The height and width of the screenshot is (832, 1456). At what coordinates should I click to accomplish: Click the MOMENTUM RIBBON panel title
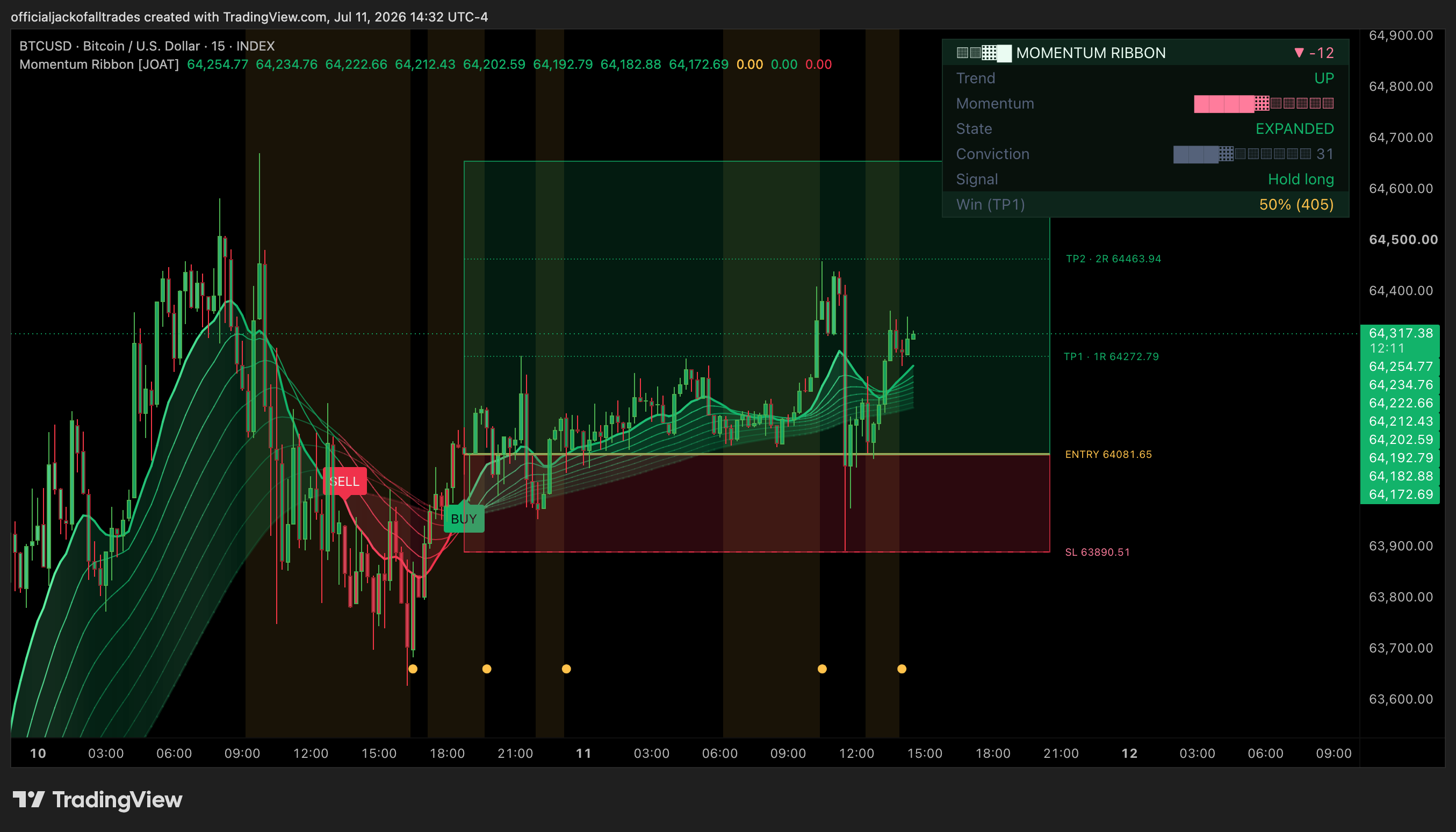click(x=1091, y=53)
